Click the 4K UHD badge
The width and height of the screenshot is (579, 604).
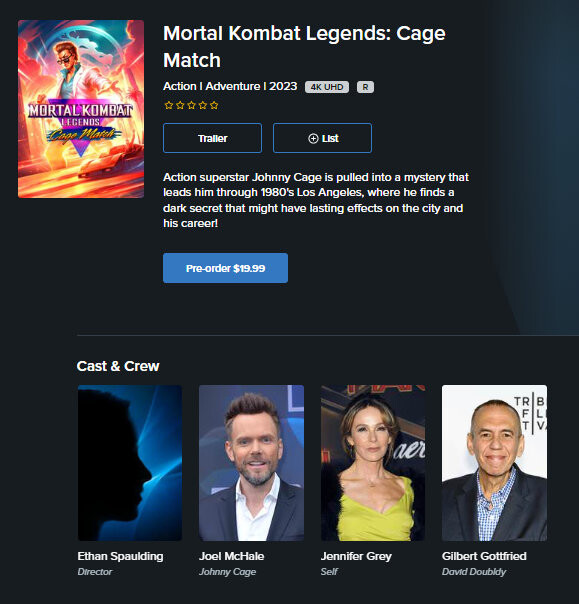(x=327, y=87)
